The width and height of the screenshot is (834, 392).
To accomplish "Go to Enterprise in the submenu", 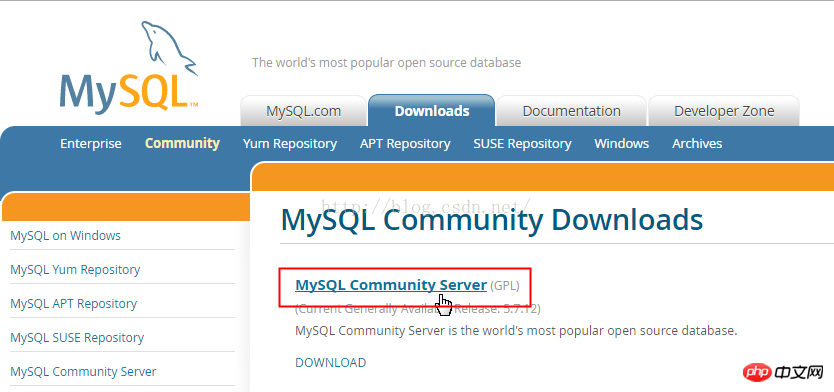I will click(90, 144).
